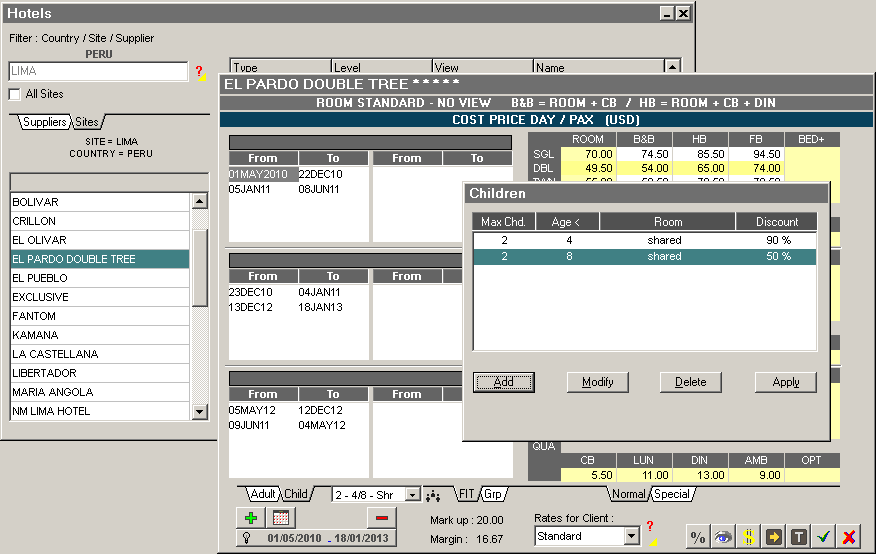Open the Rates for Client dropdown
The height and width of the screenshot is (554, 876).
point(631,537)
